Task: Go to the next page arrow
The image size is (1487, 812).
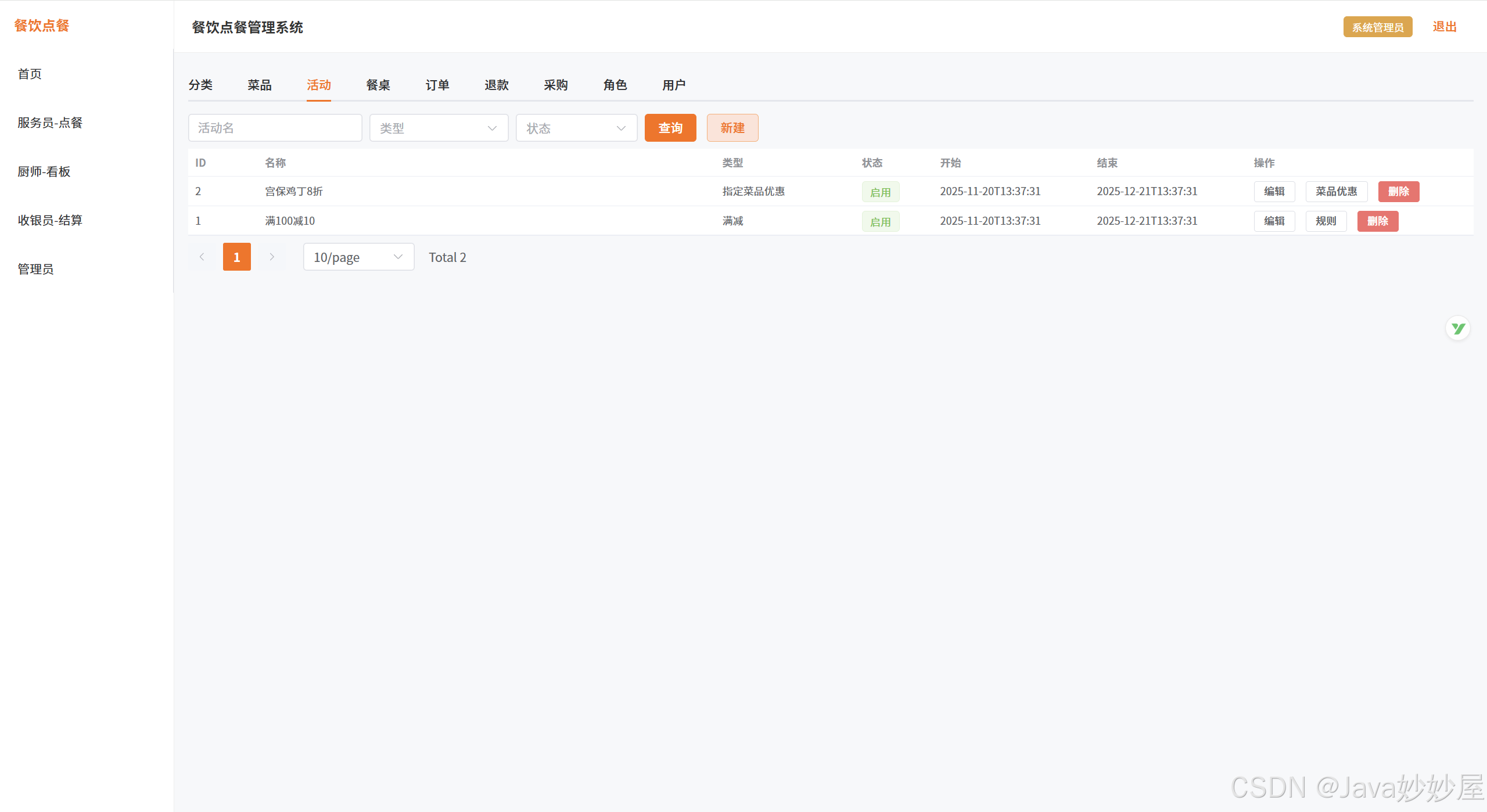Action: click(271, 257)
